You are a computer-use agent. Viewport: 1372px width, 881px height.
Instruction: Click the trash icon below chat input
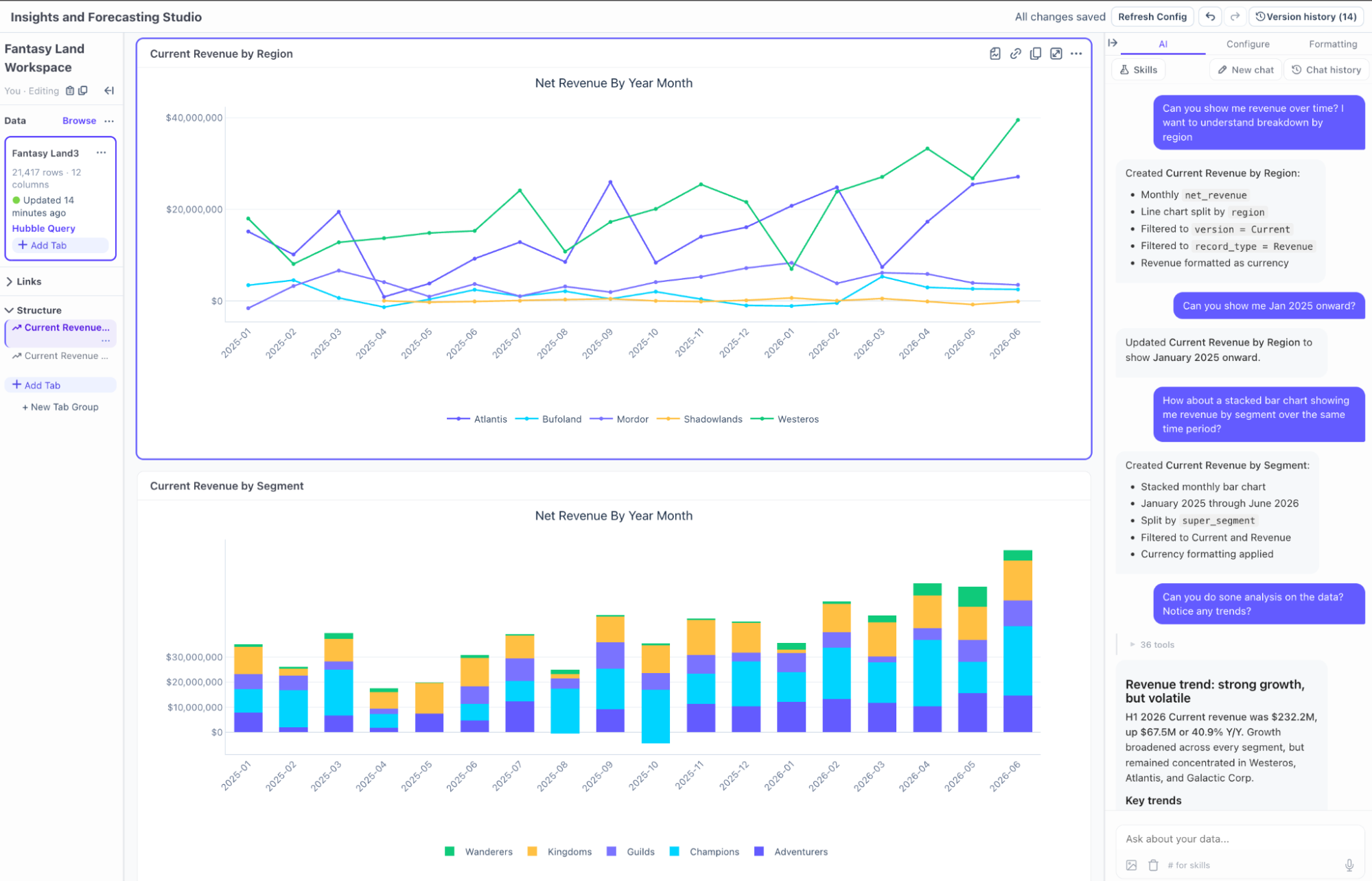coord(1153,865)
